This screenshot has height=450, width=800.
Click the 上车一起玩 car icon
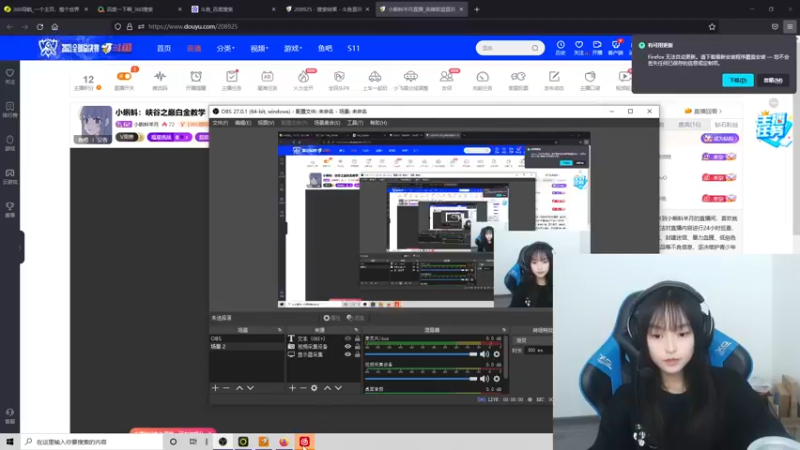pos(375,77)
